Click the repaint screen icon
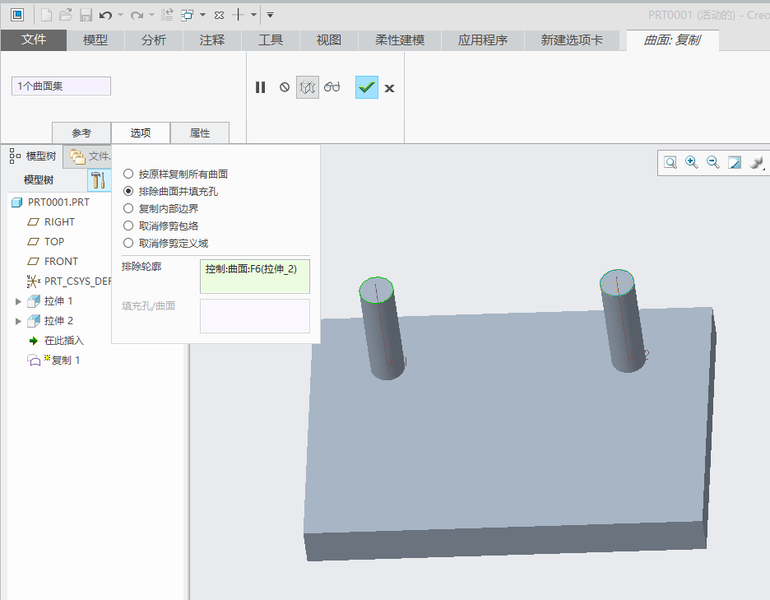 pos(735,163)
